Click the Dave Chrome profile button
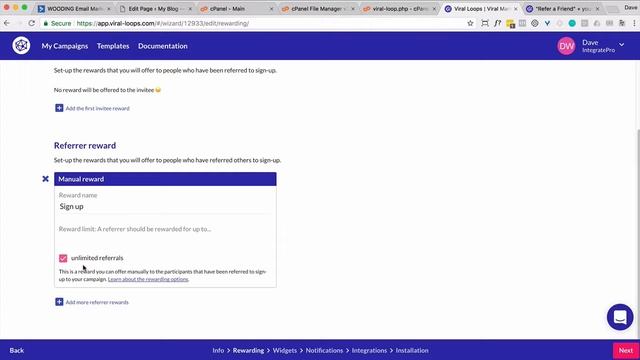The image size is (640, 360). pyautogui.click(x=631, y=7)
